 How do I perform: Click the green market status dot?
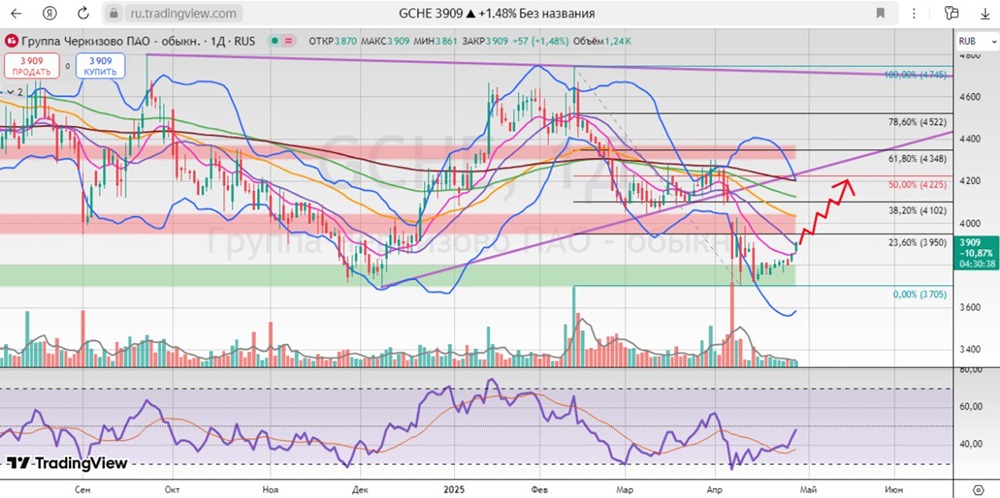click(x=274, y=41)
